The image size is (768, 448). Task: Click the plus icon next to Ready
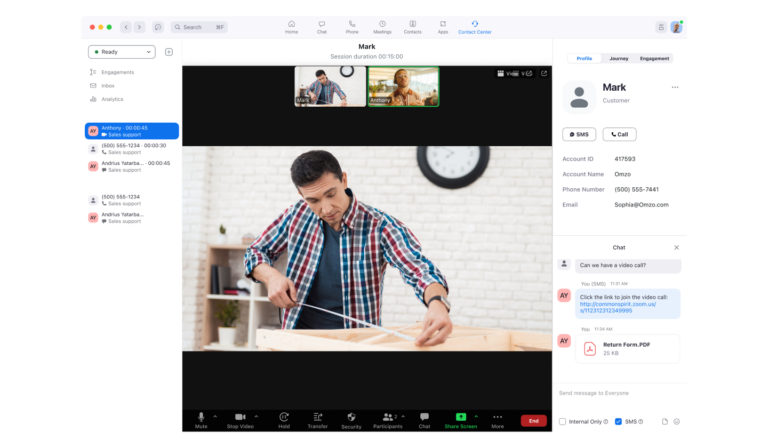pyautogui.click(x=168, y=52)
